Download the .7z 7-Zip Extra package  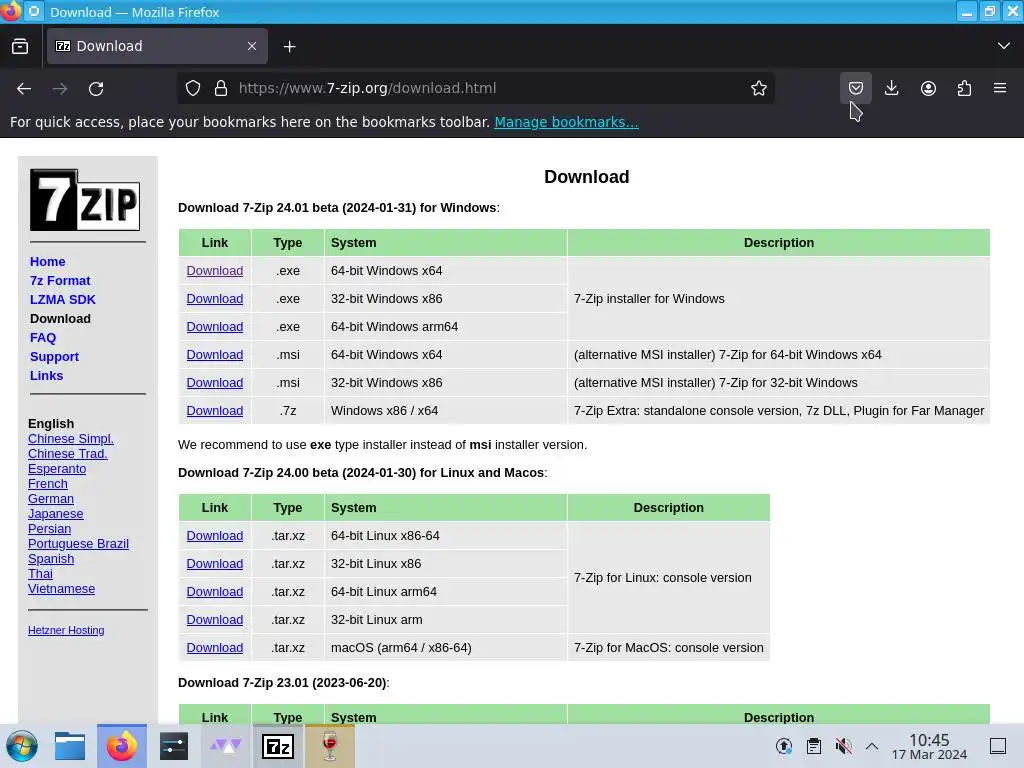(x=215, y=411)
